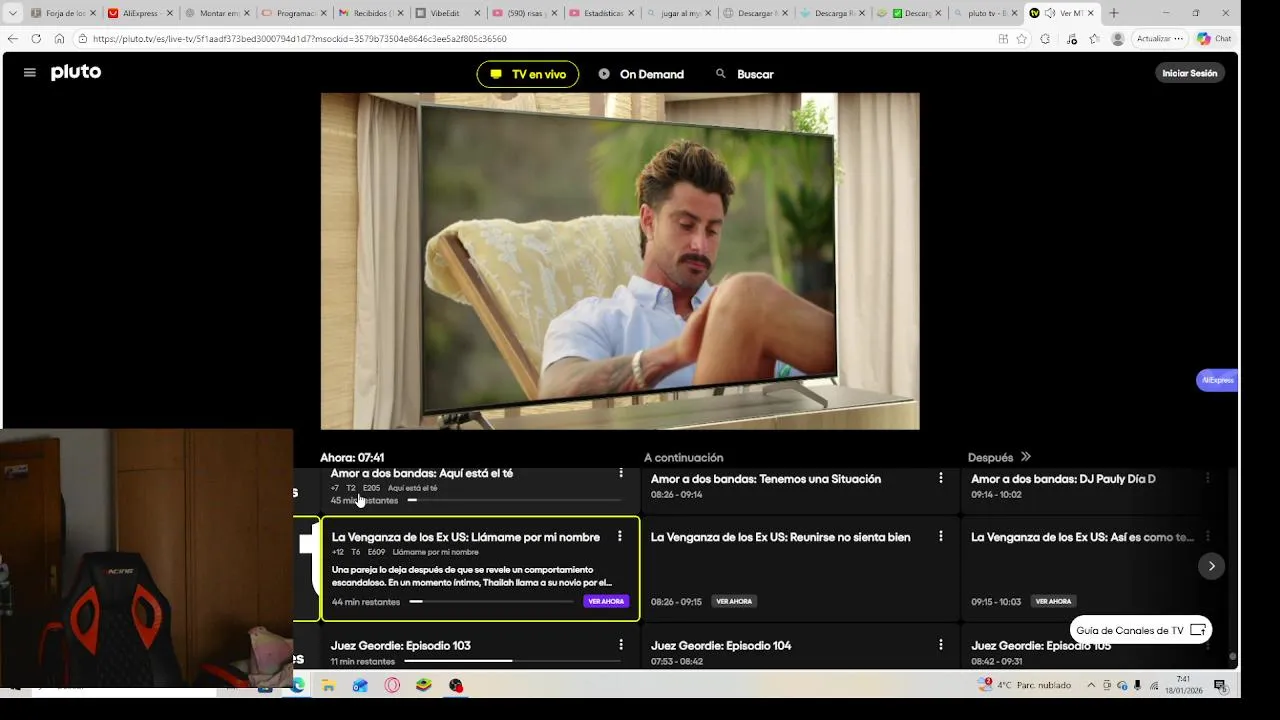This screenshot has height=720, width=1280.
Task: Open Guía de Canales de TV
Action: point(1141,630)
